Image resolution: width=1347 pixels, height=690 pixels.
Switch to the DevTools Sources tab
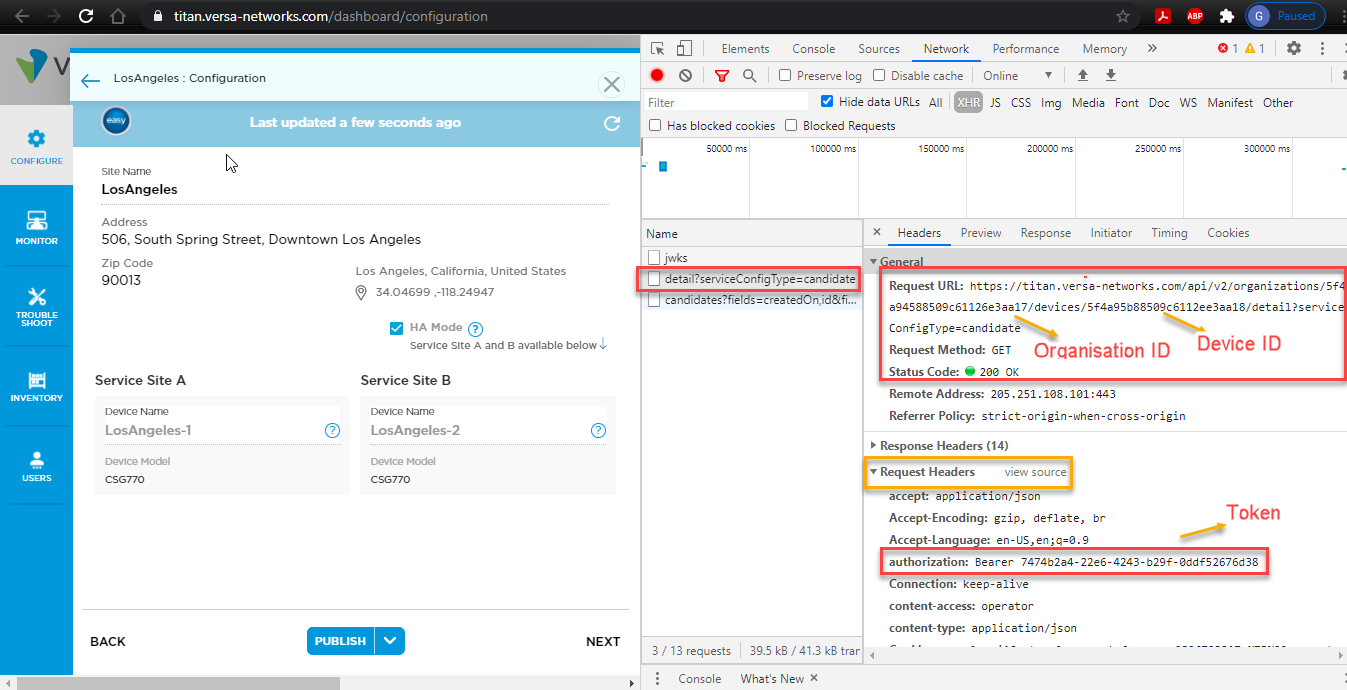coord(879,49)
